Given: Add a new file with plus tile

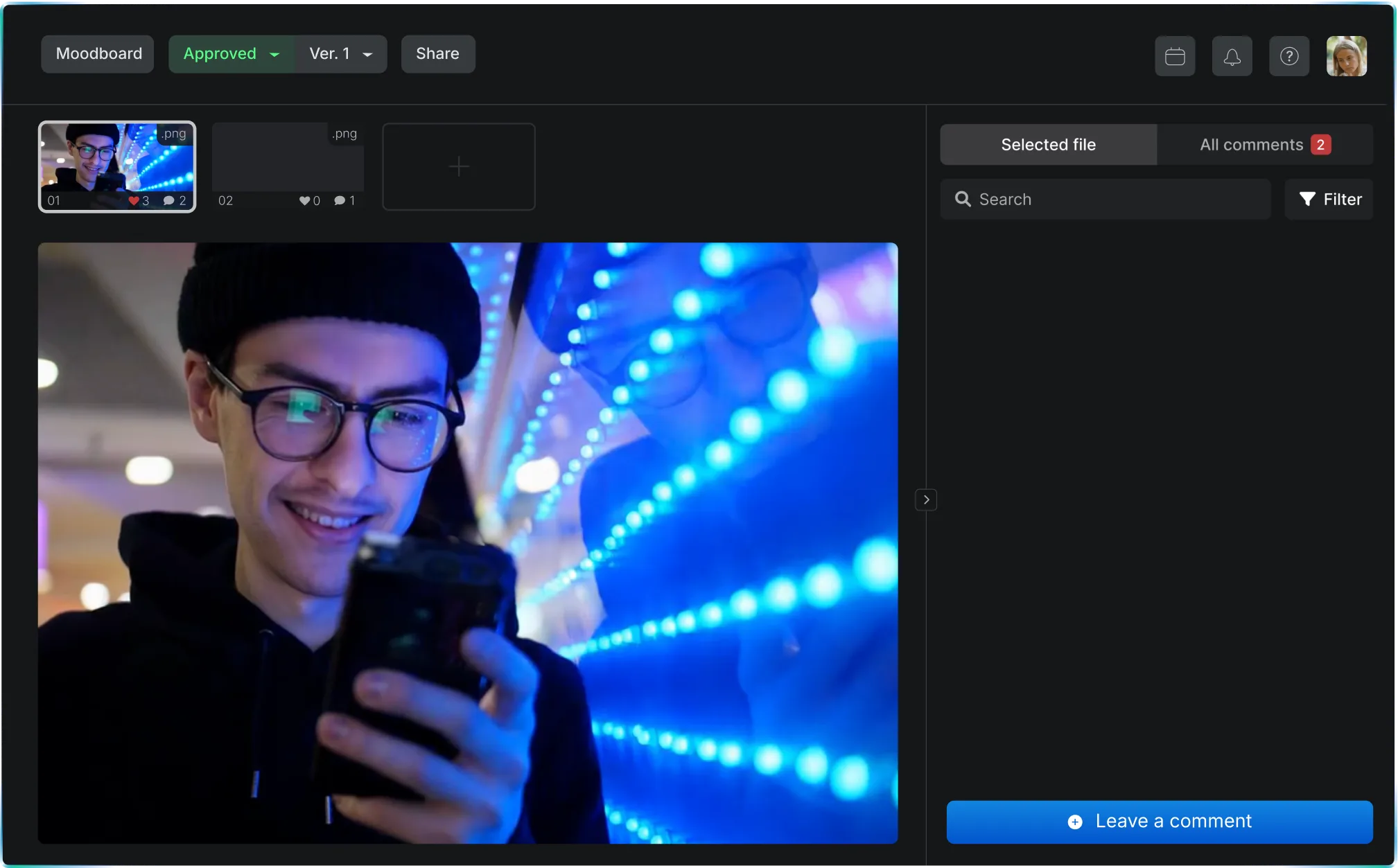Looking at the screenshot, I should pyautogui.click(x=459, y=166).
